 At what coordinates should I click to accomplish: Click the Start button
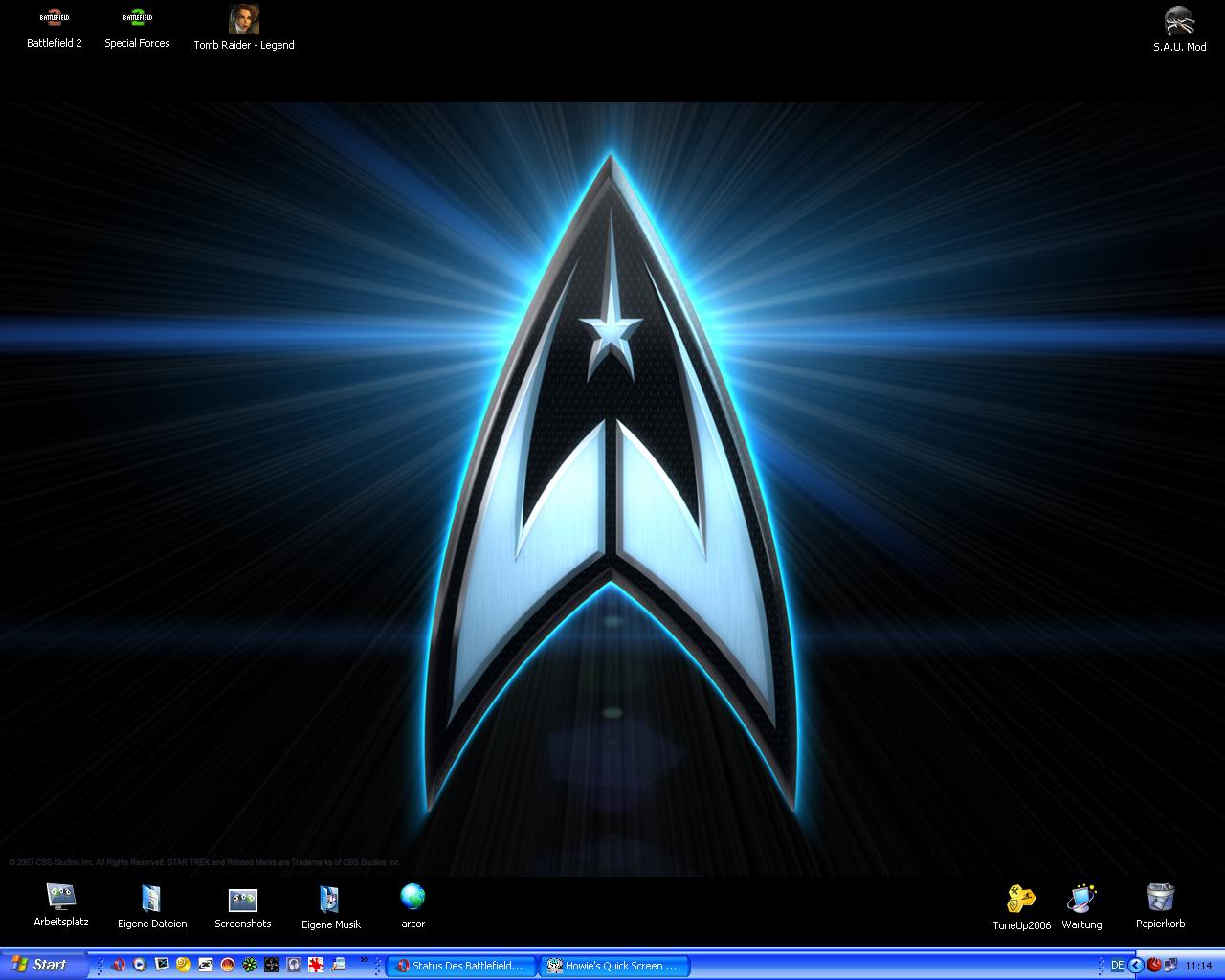point(43,965)
